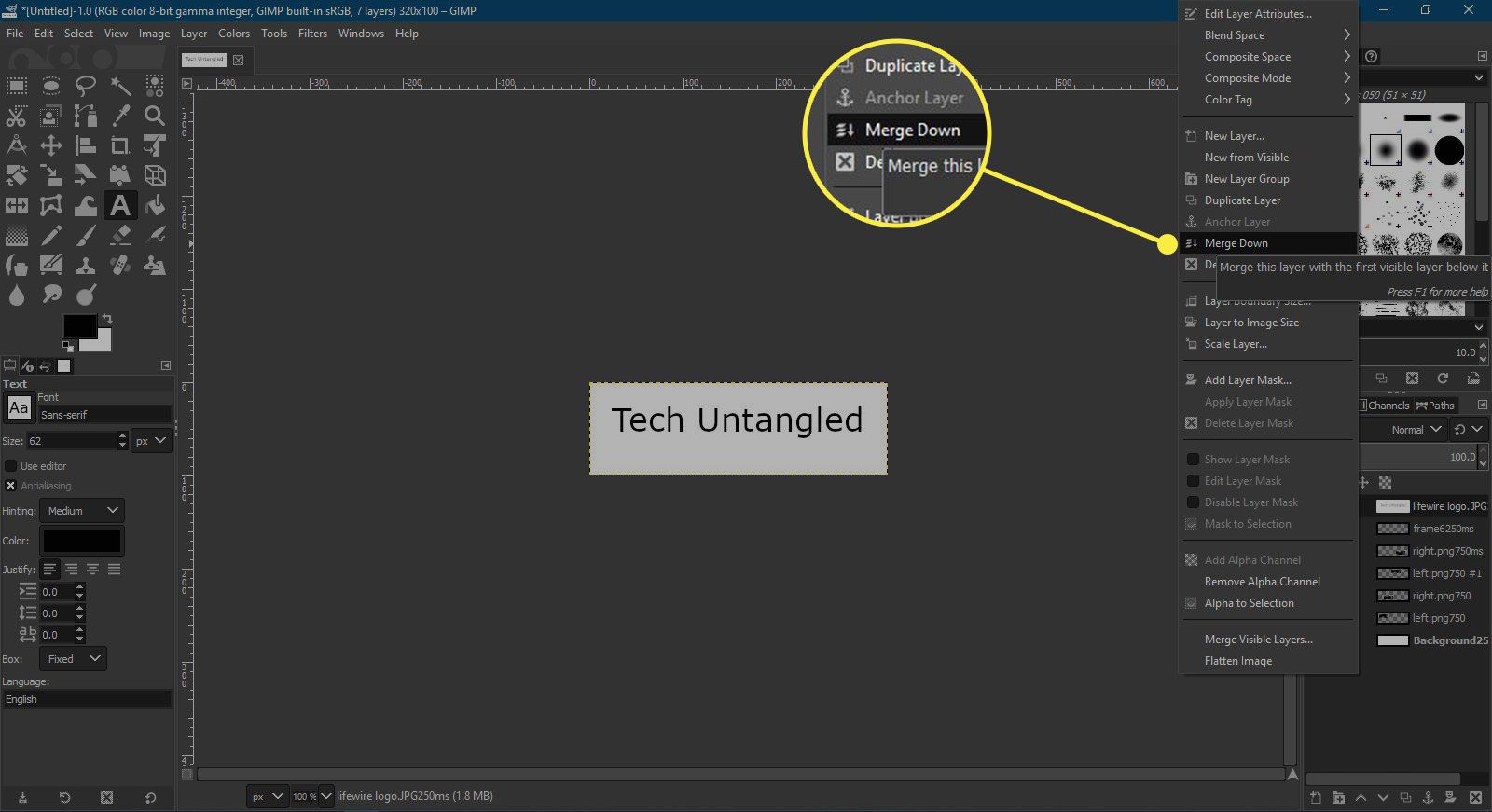
Task: Select the Measure compass tool
Action: click(17, 145)
